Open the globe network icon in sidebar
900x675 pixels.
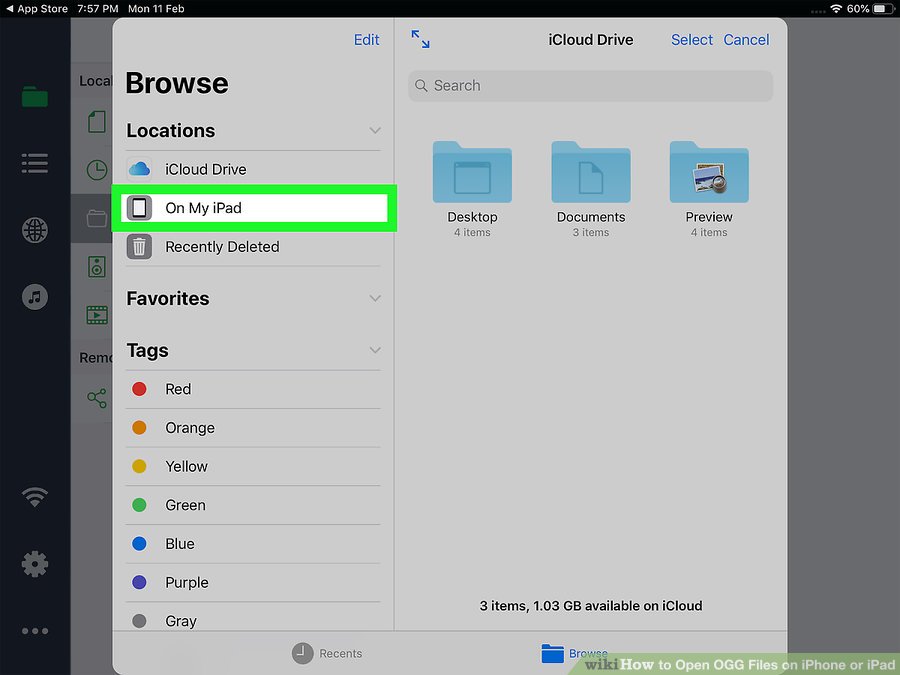[x=34, y=230]
